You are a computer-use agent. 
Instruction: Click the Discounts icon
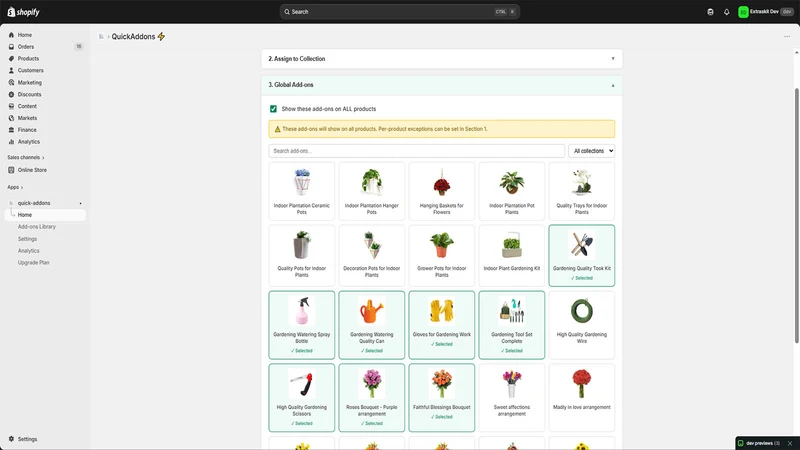[11, 94]
